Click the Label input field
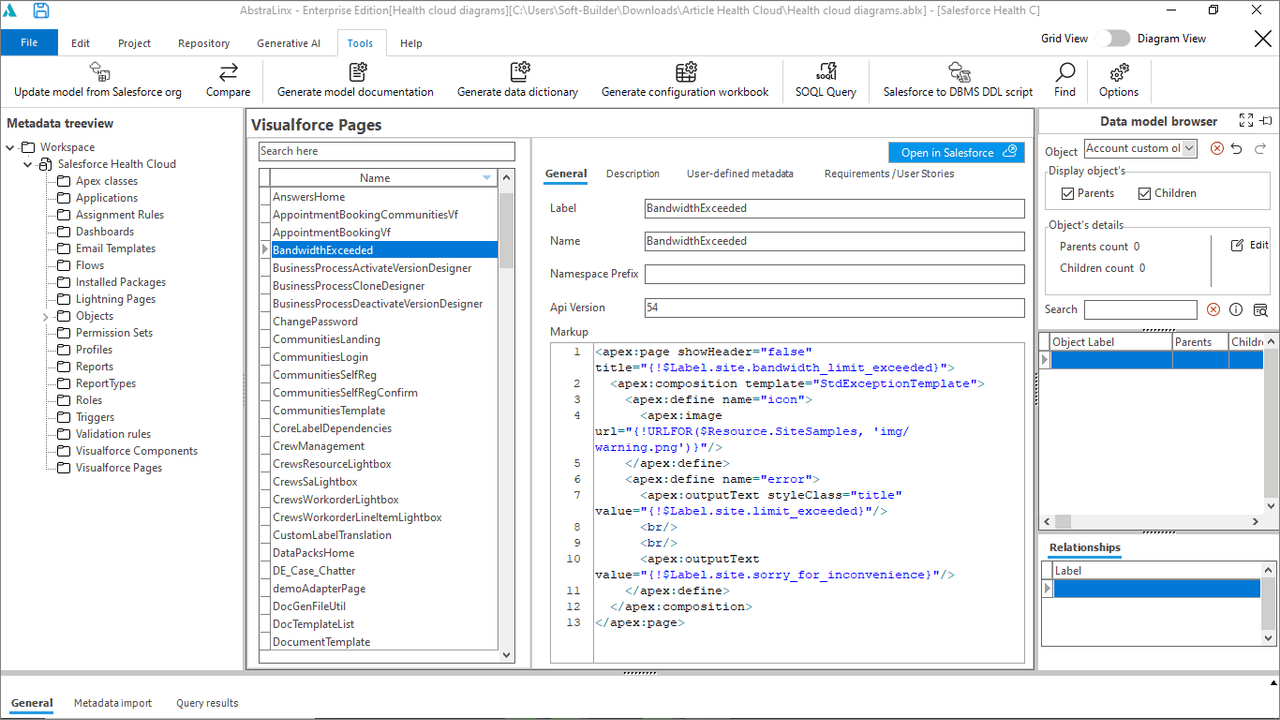 pyautogui.click(x=835, y=208)
